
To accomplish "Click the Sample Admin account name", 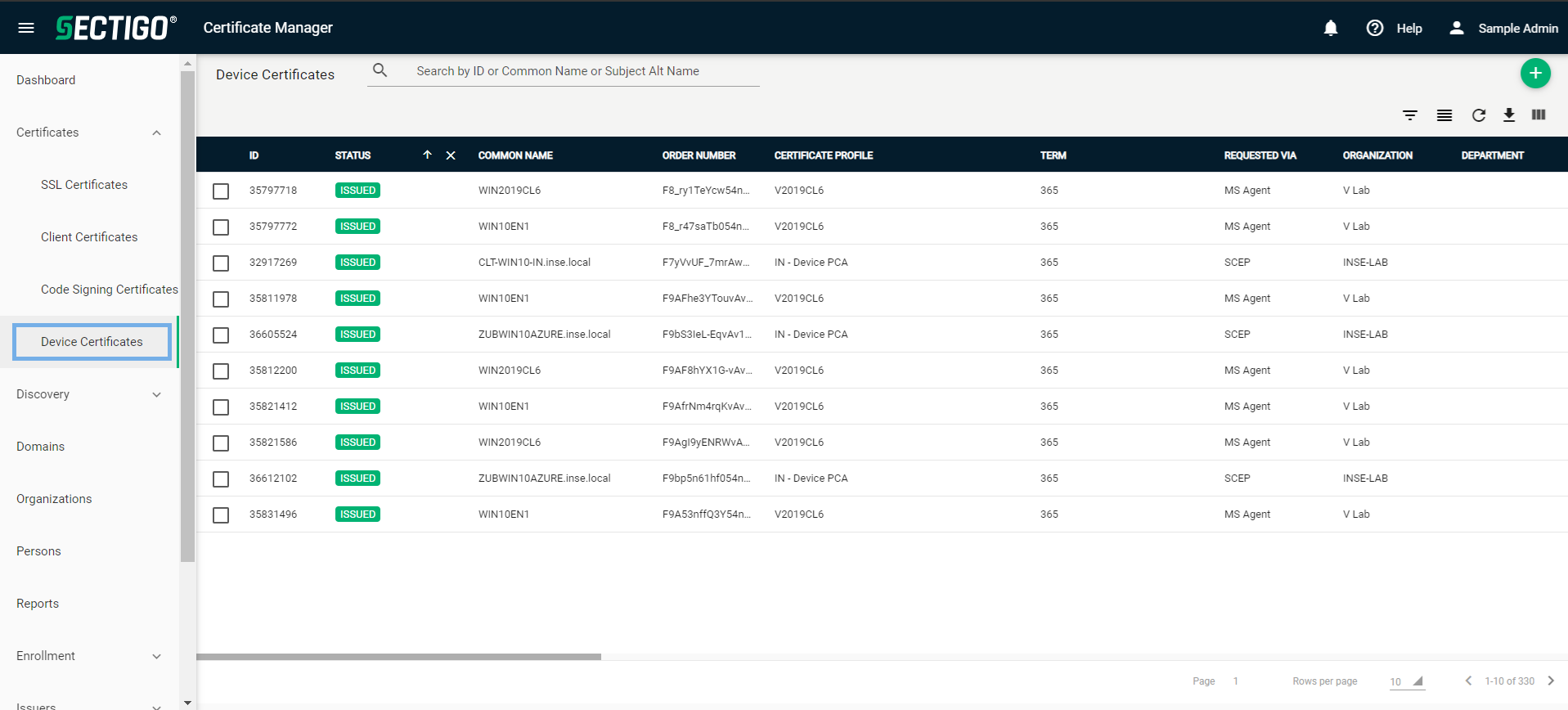I will tap(1518, 28).
